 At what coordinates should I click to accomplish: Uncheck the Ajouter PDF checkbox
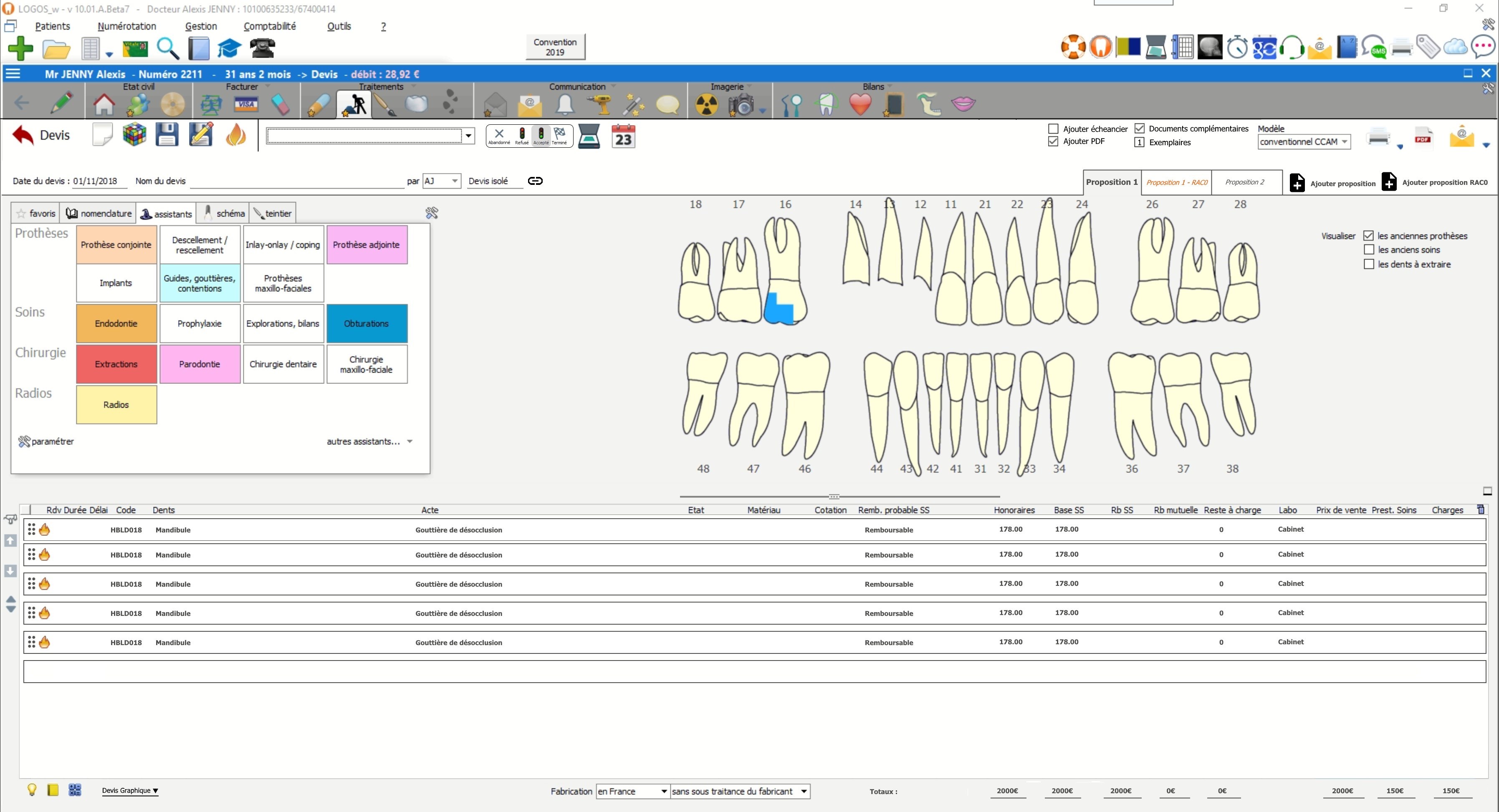[x=1053, y=141]
